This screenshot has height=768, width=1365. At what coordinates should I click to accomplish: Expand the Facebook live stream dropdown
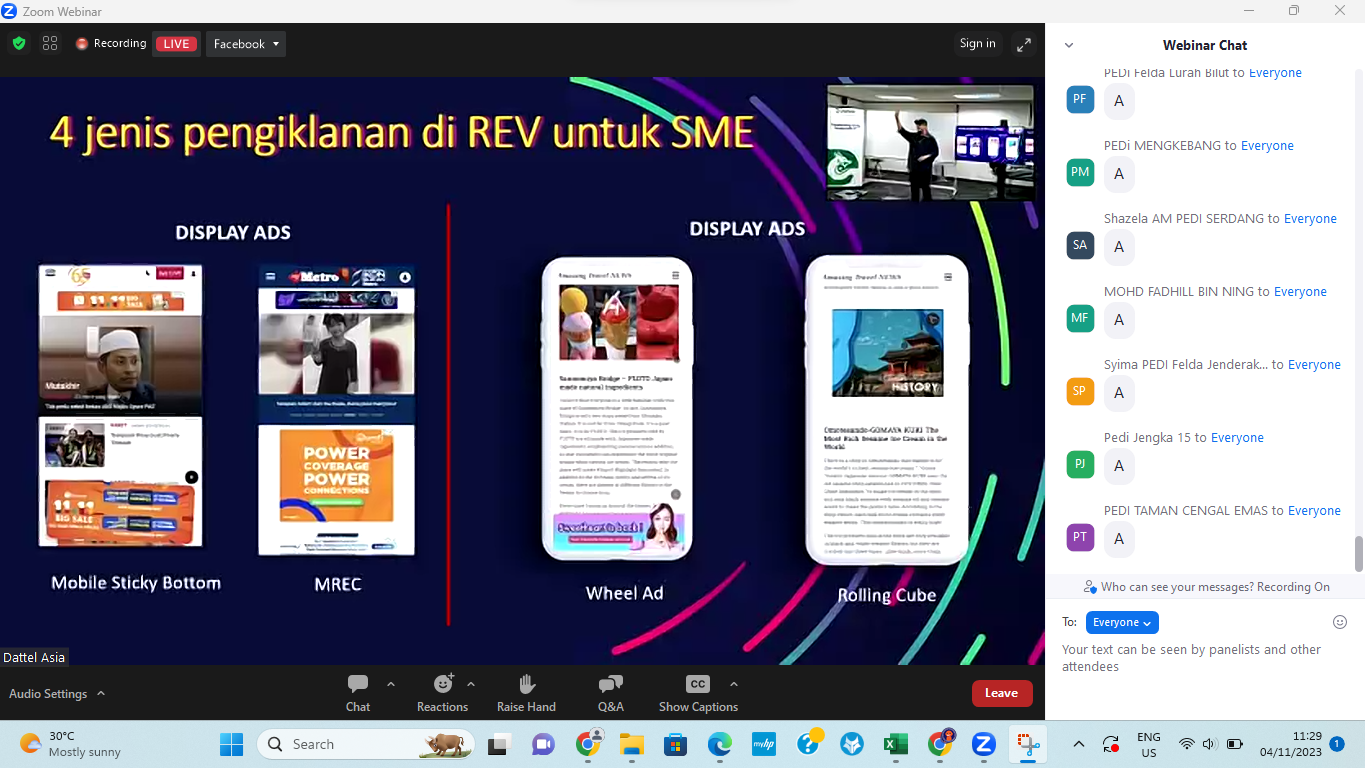click(246, 44)
